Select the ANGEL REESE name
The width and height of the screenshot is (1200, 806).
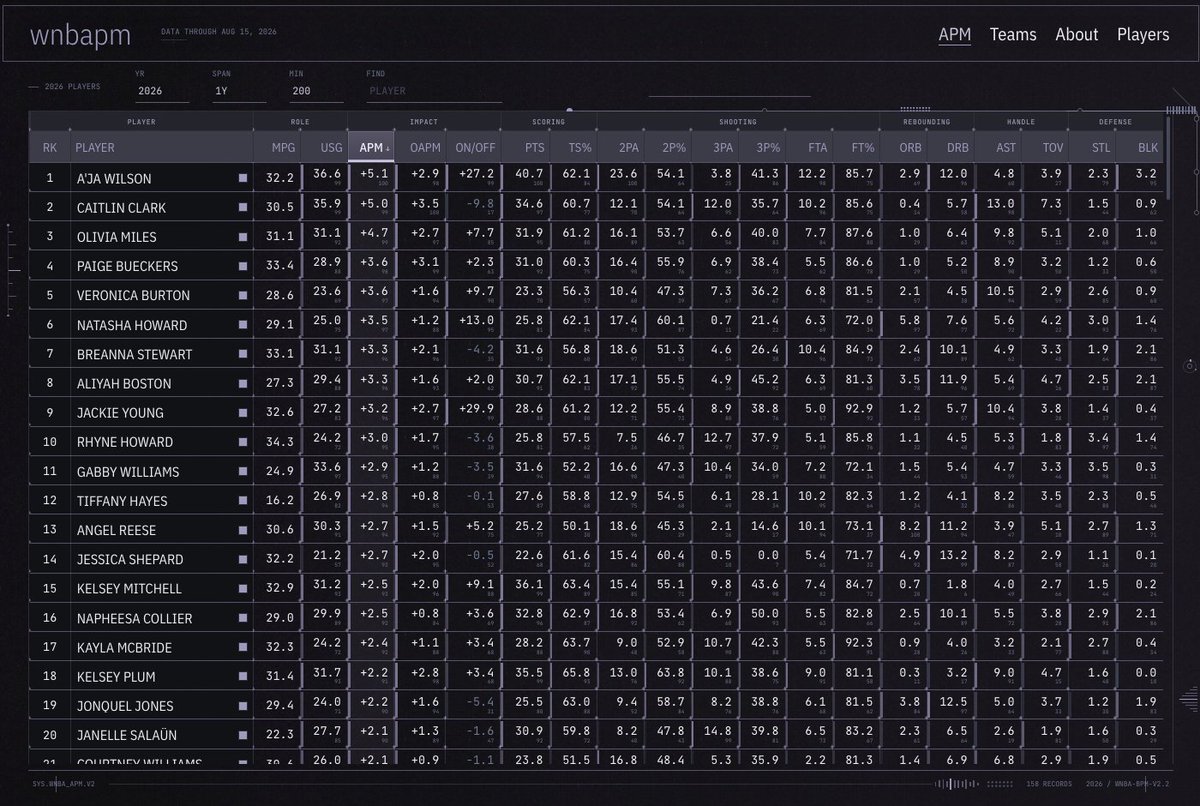coord(116,530)
